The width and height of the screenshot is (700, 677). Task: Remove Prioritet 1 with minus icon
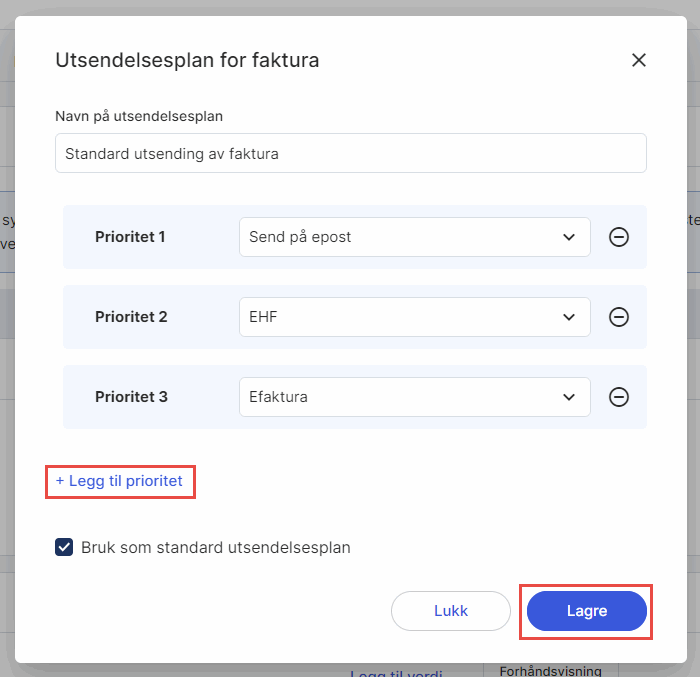click(619, 237)
